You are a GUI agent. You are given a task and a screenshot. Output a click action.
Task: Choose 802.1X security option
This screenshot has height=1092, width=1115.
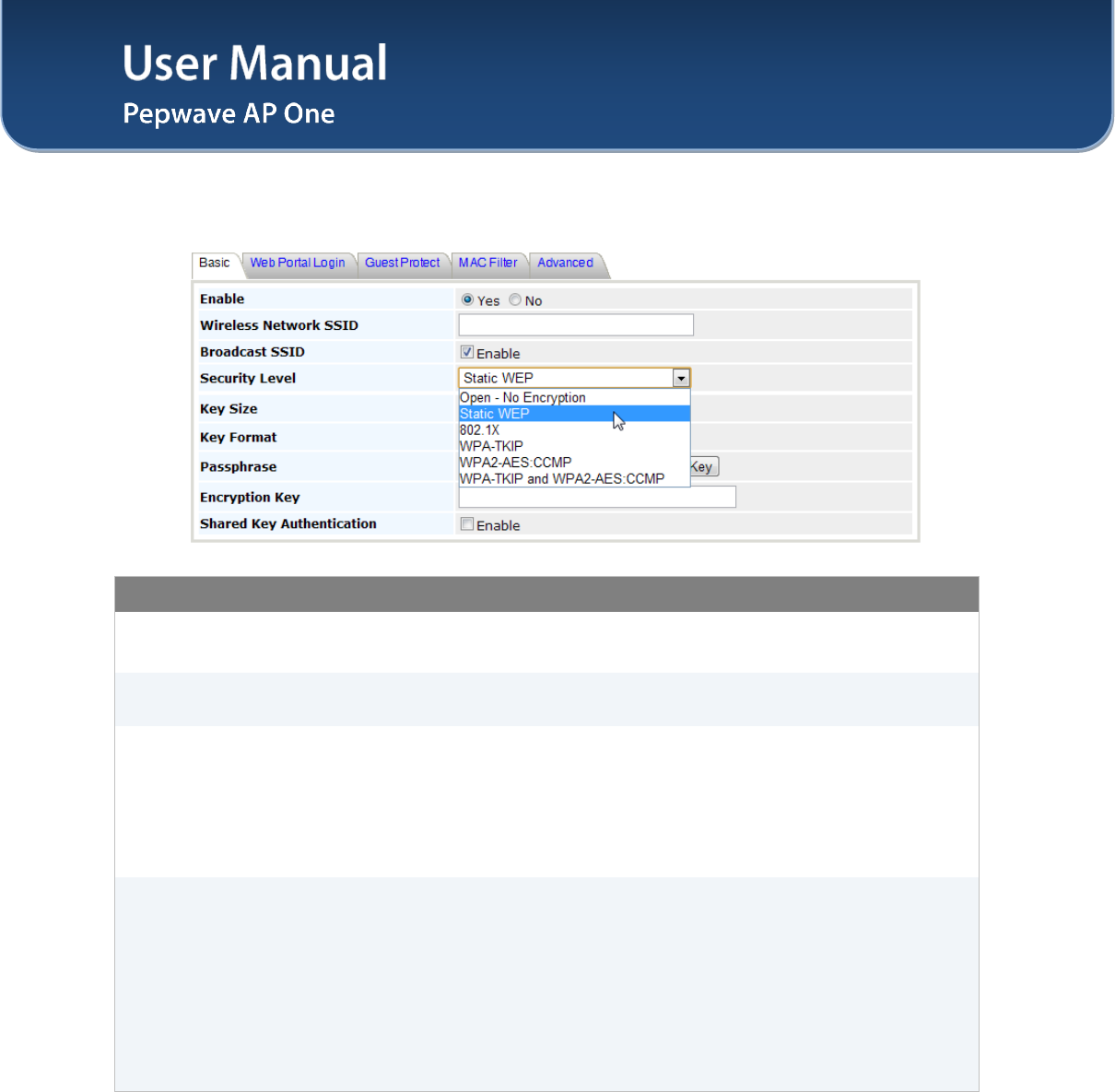pyautogui.click(x=574, y=429)
